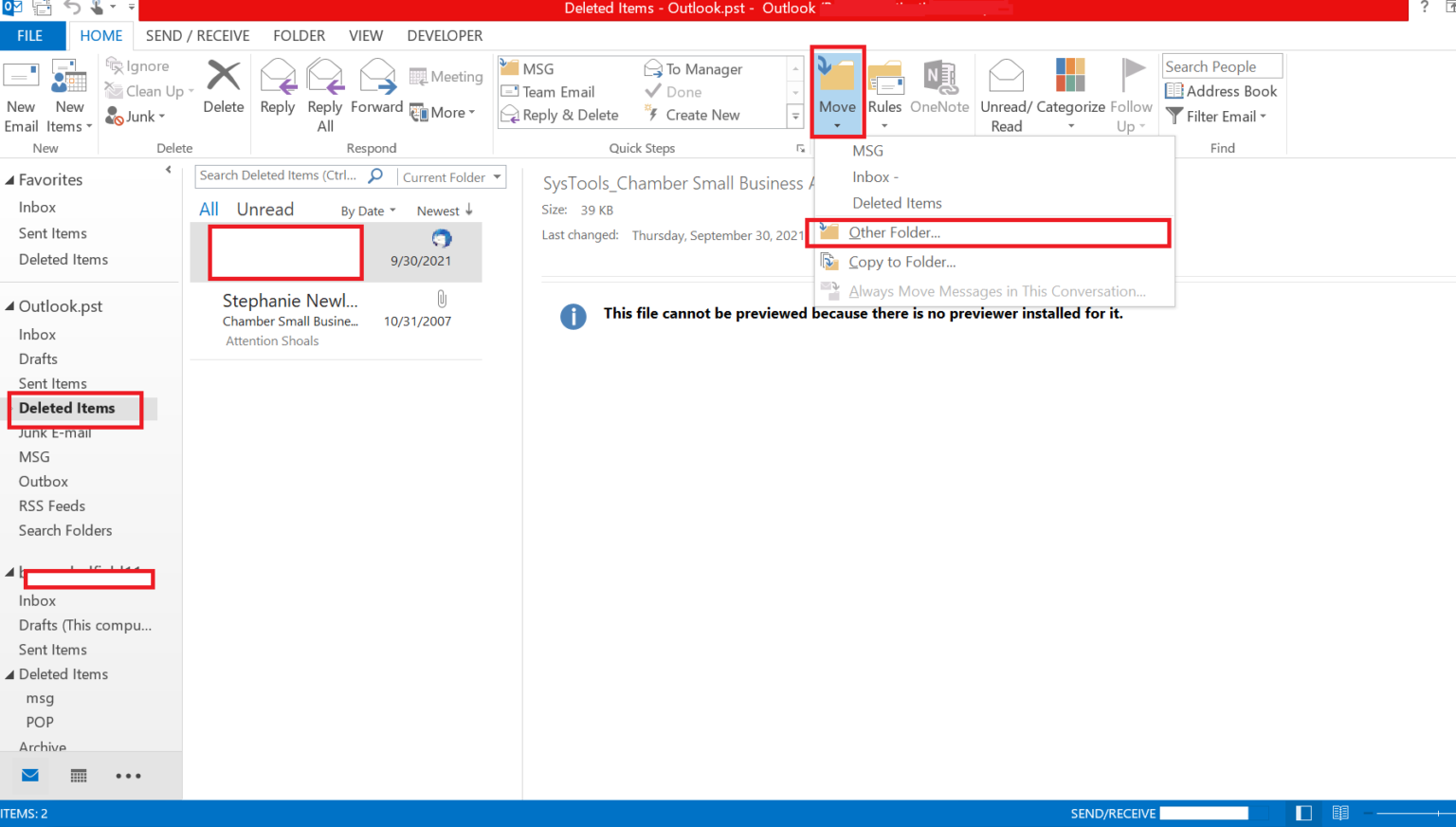
Task: Open the FILE tab
Action: [x=30, y=35]
